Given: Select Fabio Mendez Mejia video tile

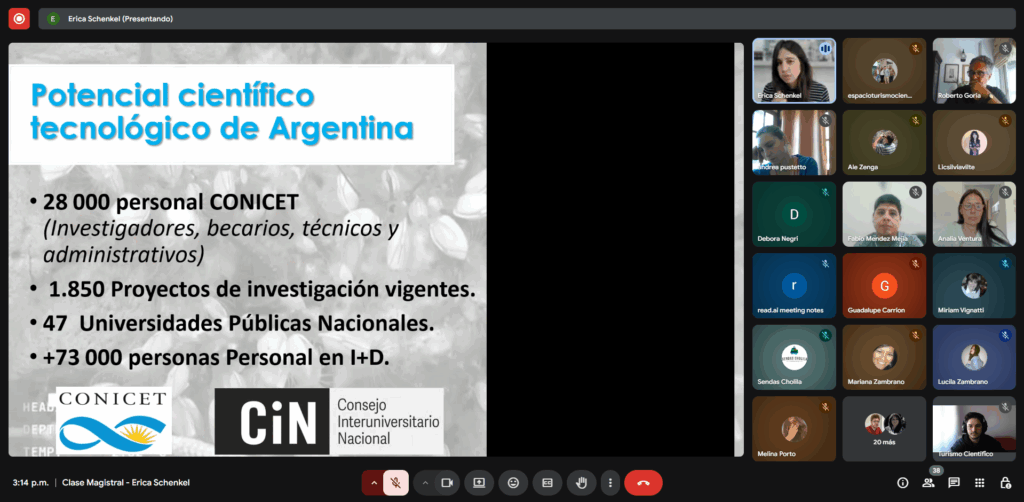Looking at the screenshot, I should 884,214.
